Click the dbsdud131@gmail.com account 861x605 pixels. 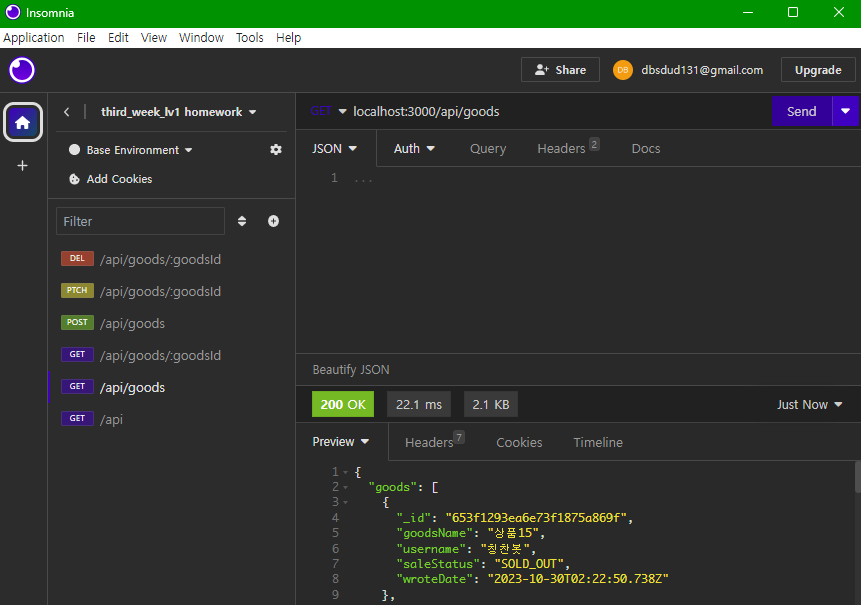[x=702, y=70]
